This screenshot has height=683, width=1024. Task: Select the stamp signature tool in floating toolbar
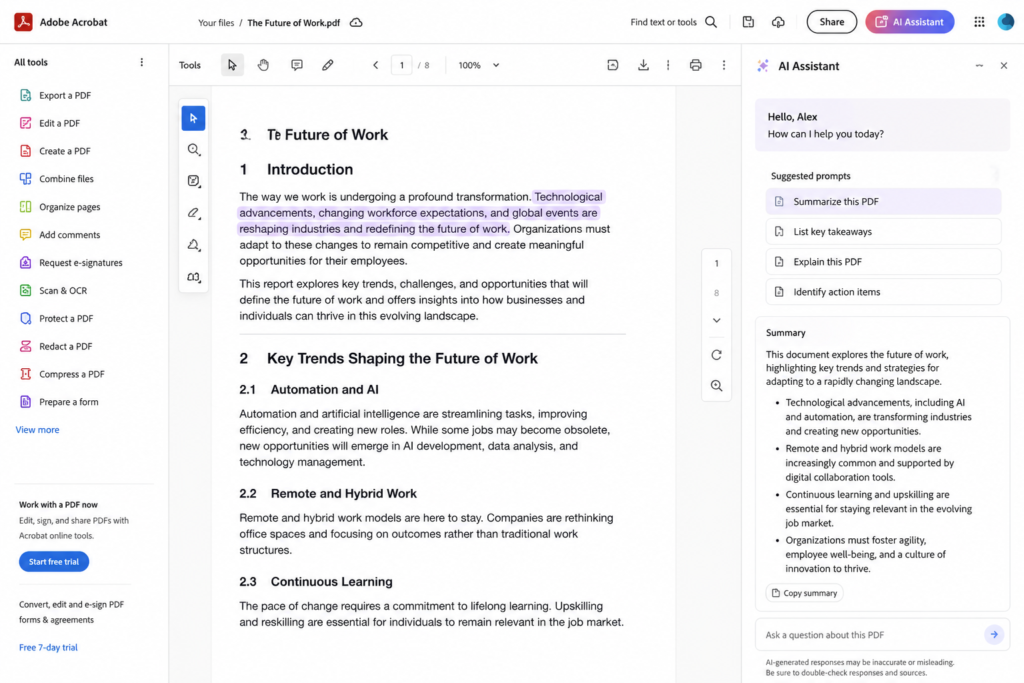pos(193,245)
